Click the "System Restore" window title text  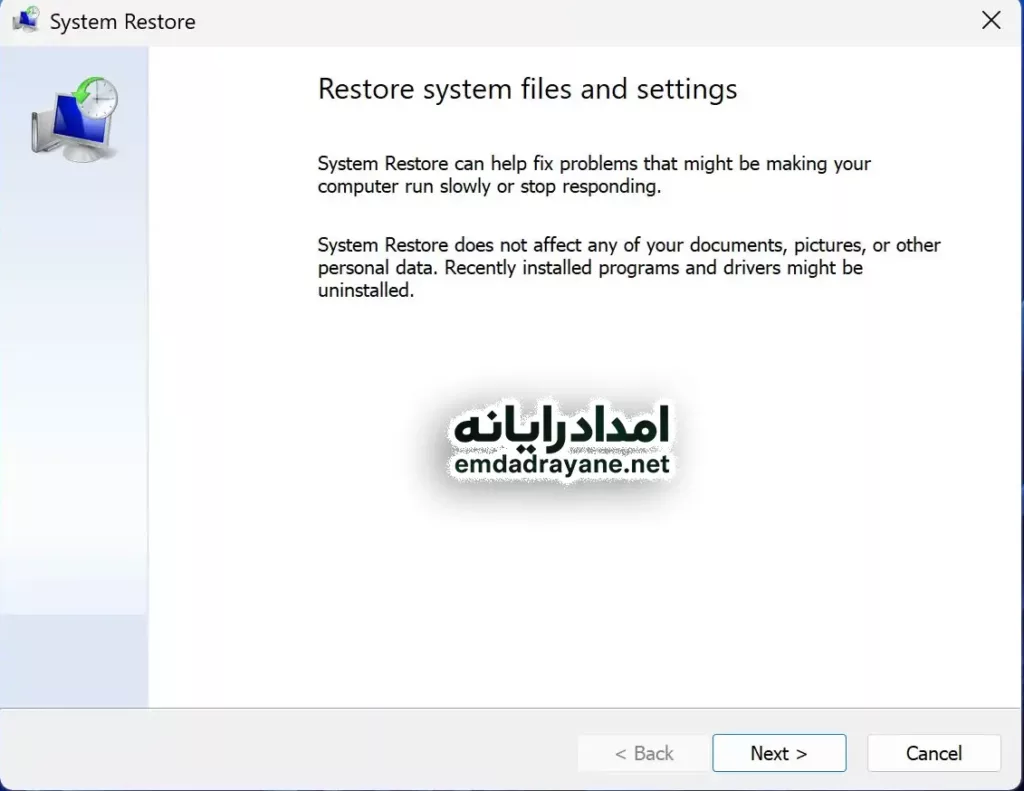pos(122,22)
